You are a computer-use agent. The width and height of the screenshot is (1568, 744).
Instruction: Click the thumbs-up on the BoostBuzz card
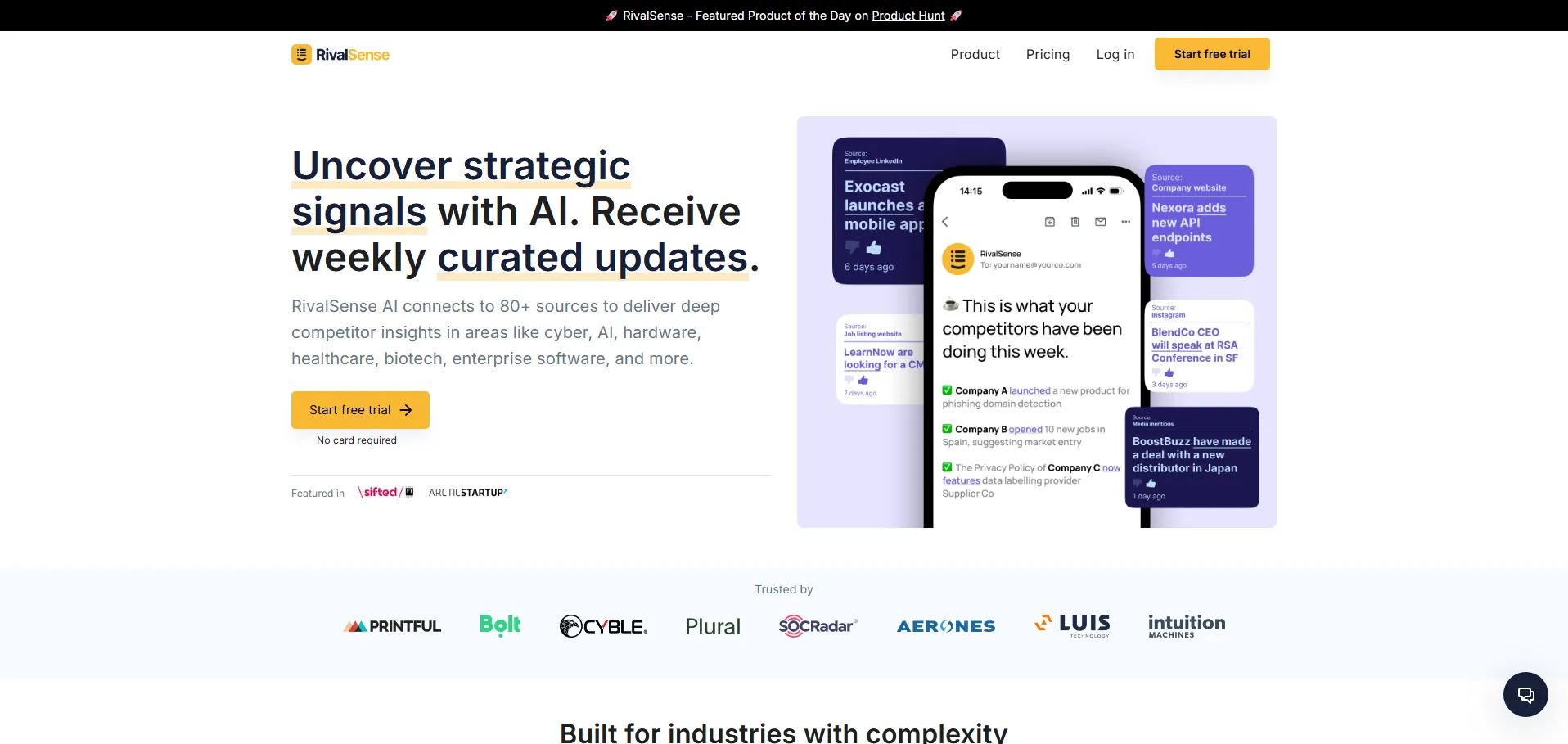point(1151,484)
